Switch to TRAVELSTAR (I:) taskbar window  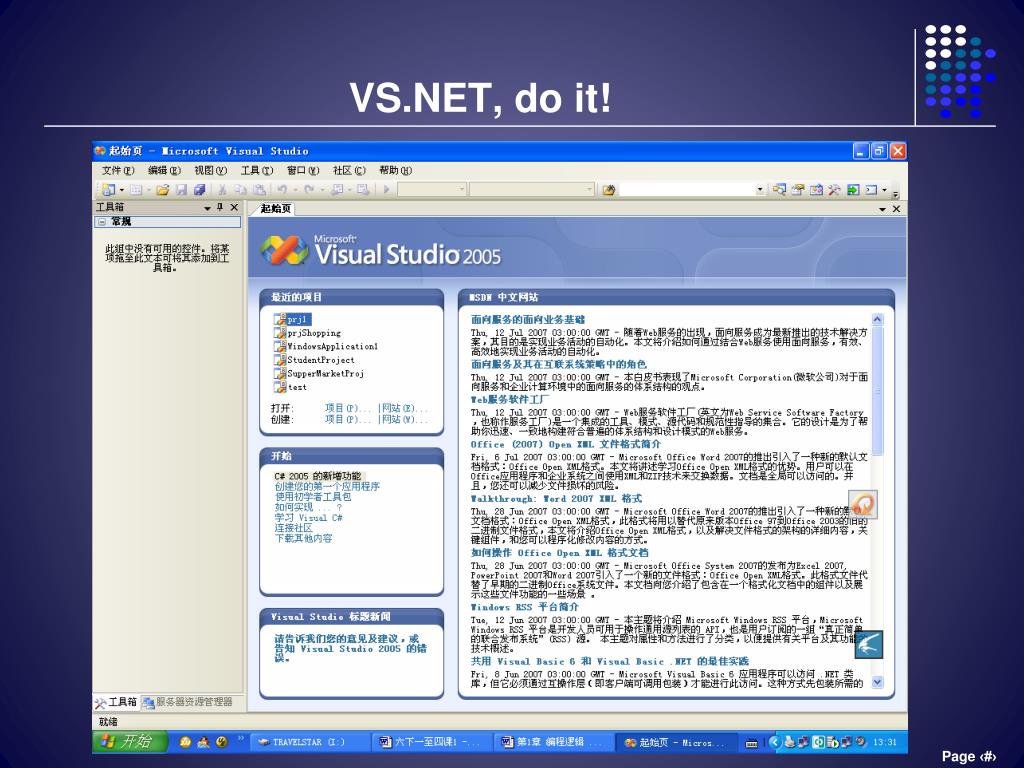click(308, 743)
